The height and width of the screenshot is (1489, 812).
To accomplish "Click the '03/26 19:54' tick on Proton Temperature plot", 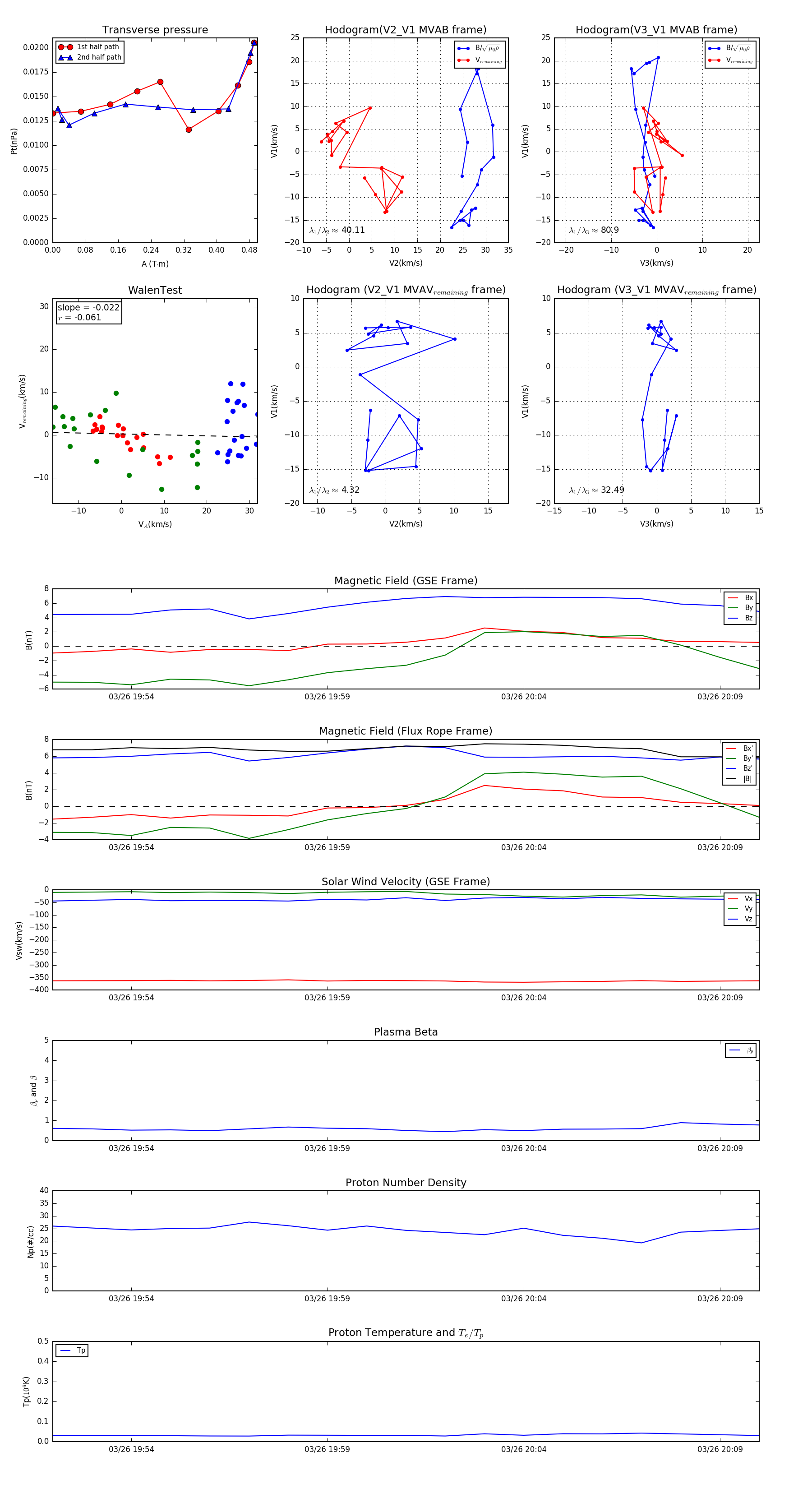I will coord(131,1449).
